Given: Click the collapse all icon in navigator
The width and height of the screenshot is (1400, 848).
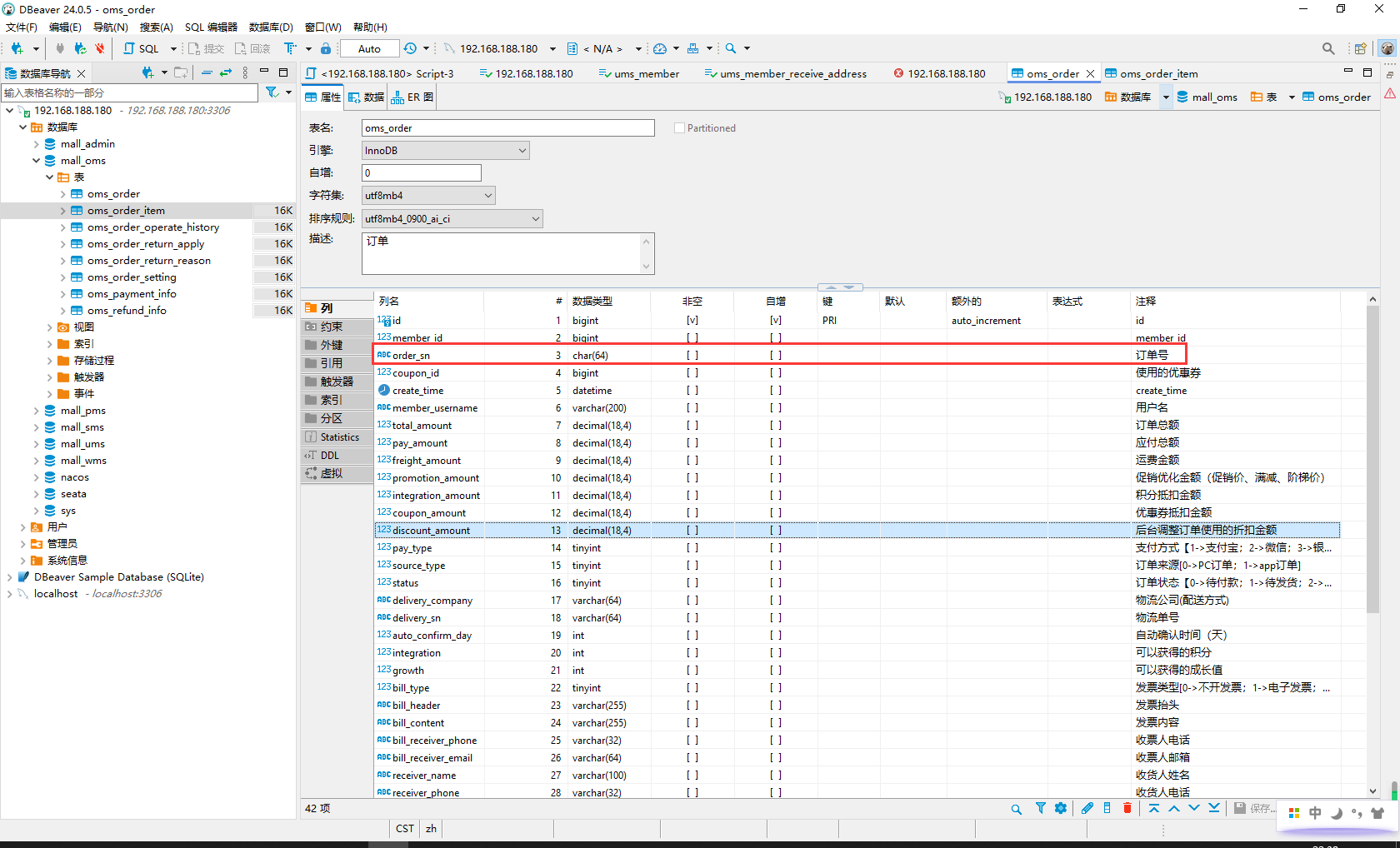Looking at the screenshot, I should point(207,72).
